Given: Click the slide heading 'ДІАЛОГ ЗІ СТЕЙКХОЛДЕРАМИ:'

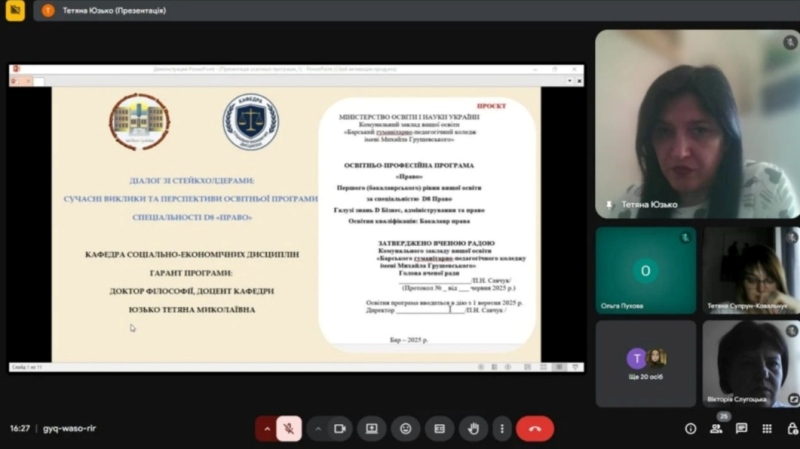Looking at the screenshot, I should click(192, 181).
